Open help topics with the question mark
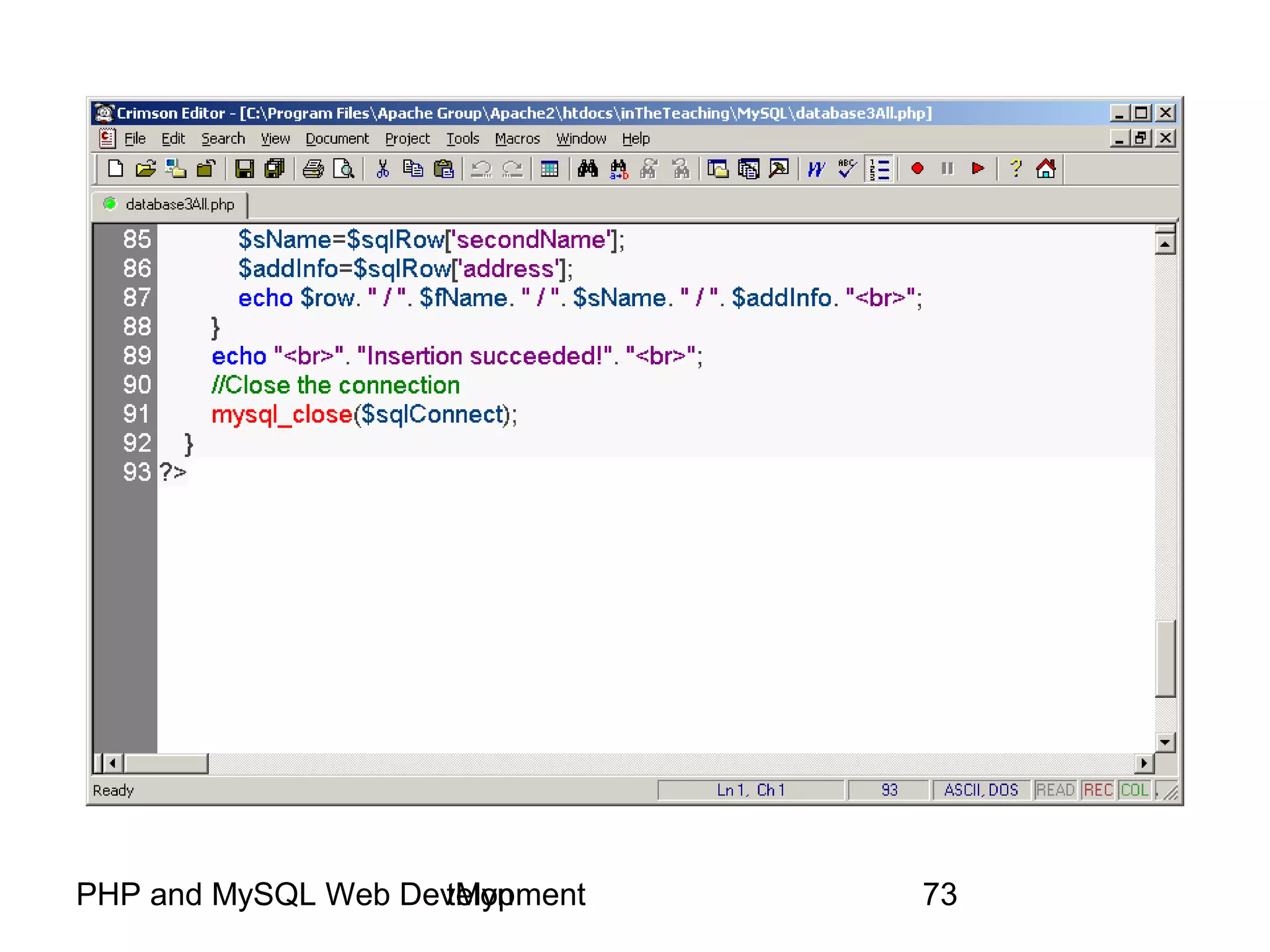1270x952 pixels. pyautogui.click(x=1016, y=169)
